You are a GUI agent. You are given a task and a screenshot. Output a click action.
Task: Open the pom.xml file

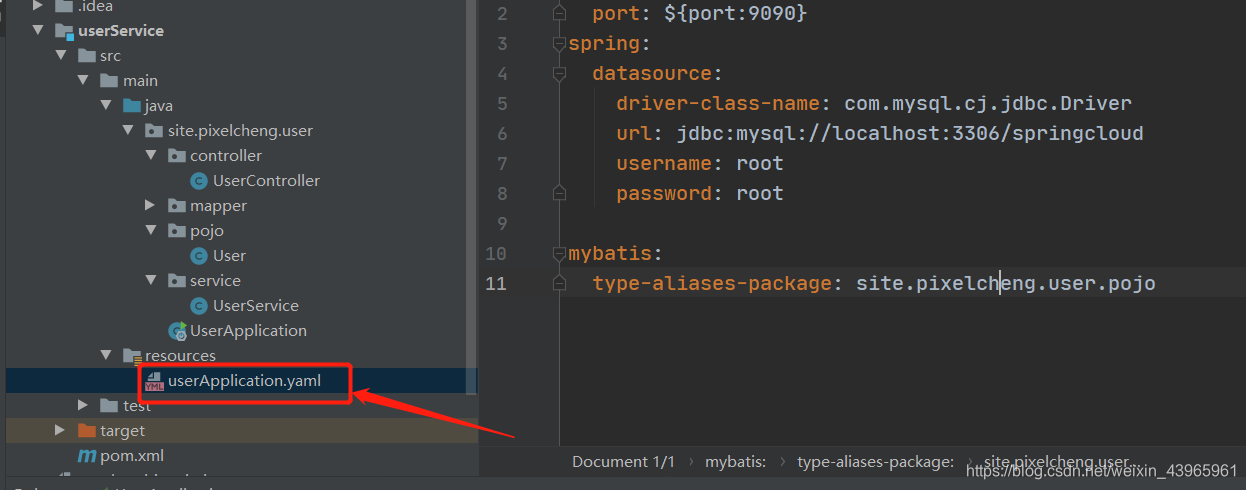coord(132,455)
